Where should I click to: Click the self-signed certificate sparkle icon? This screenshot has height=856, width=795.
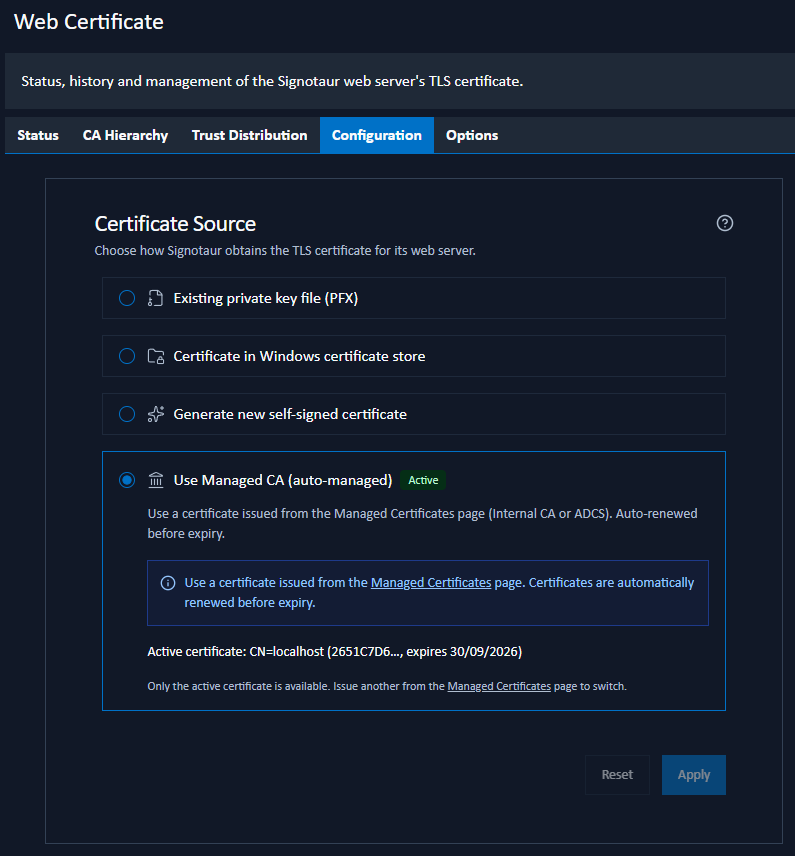tap(156, 414)
